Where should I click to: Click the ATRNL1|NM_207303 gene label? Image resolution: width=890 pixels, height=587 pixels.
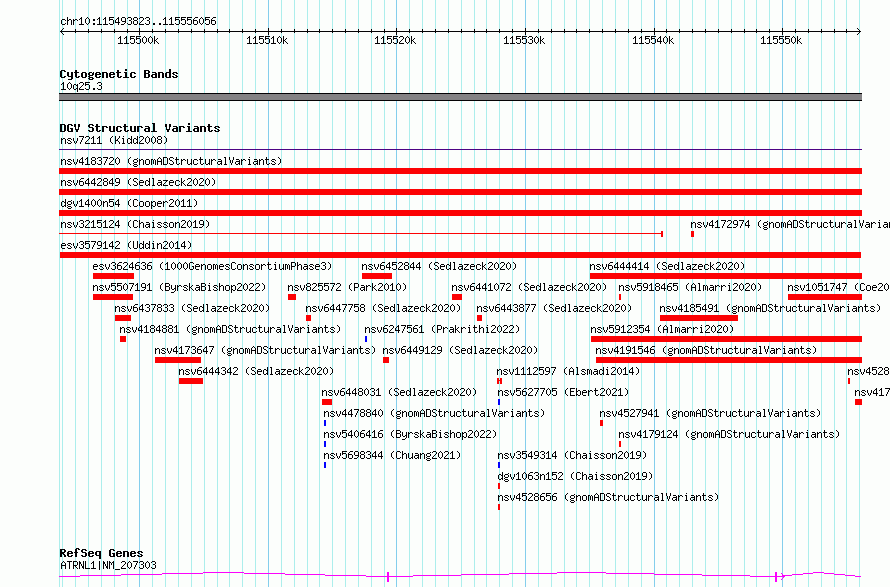(108, 565)
